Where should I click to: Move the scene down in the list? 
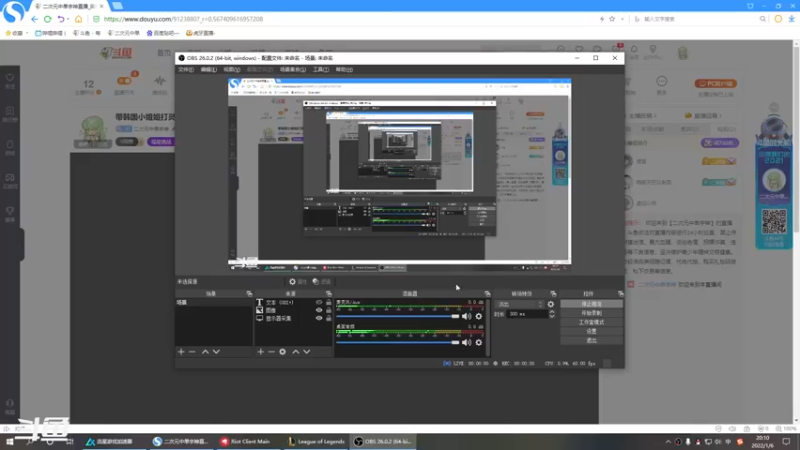click(216, 352)
